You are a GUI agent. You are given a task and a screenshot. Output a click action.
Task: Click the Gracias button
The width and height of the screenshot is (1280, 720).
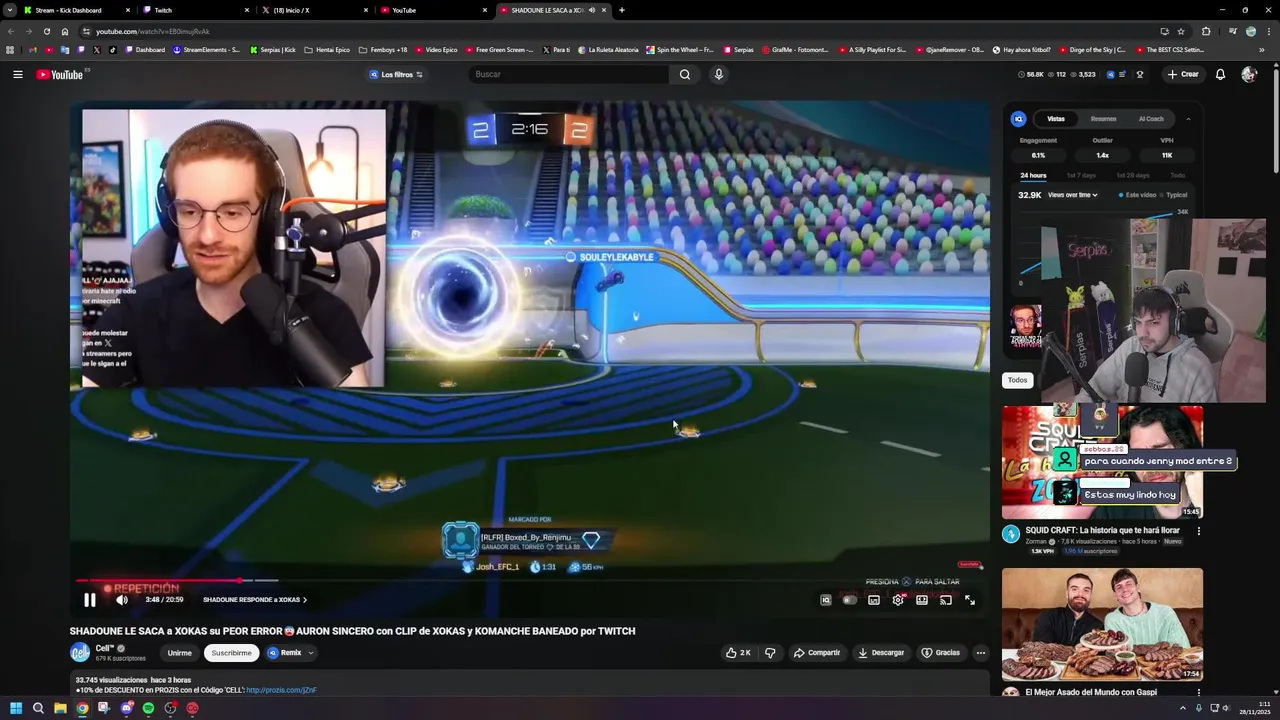coord(941,653)
